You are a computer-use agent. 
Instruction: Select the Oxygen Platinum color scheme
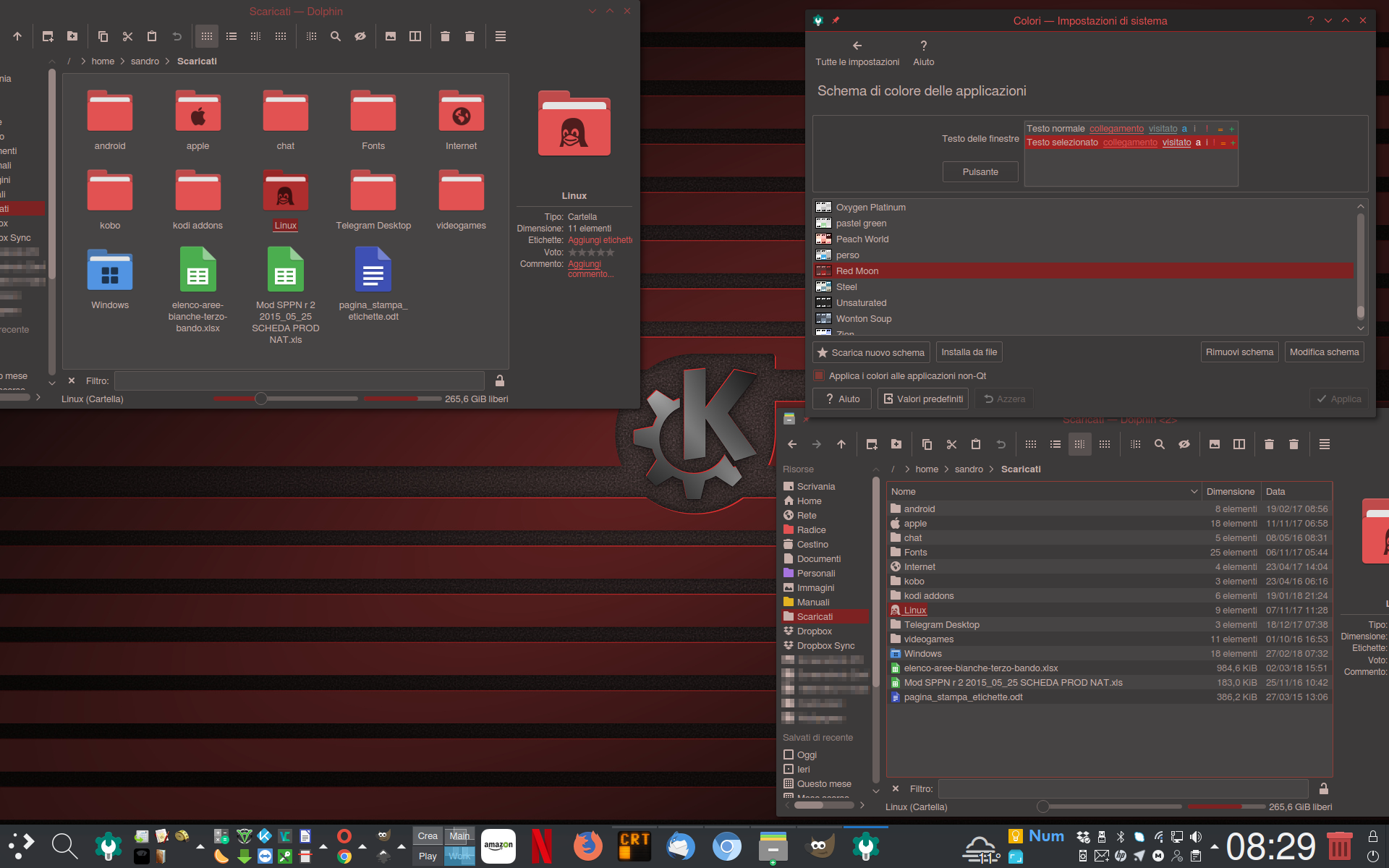coord(1084,208)
